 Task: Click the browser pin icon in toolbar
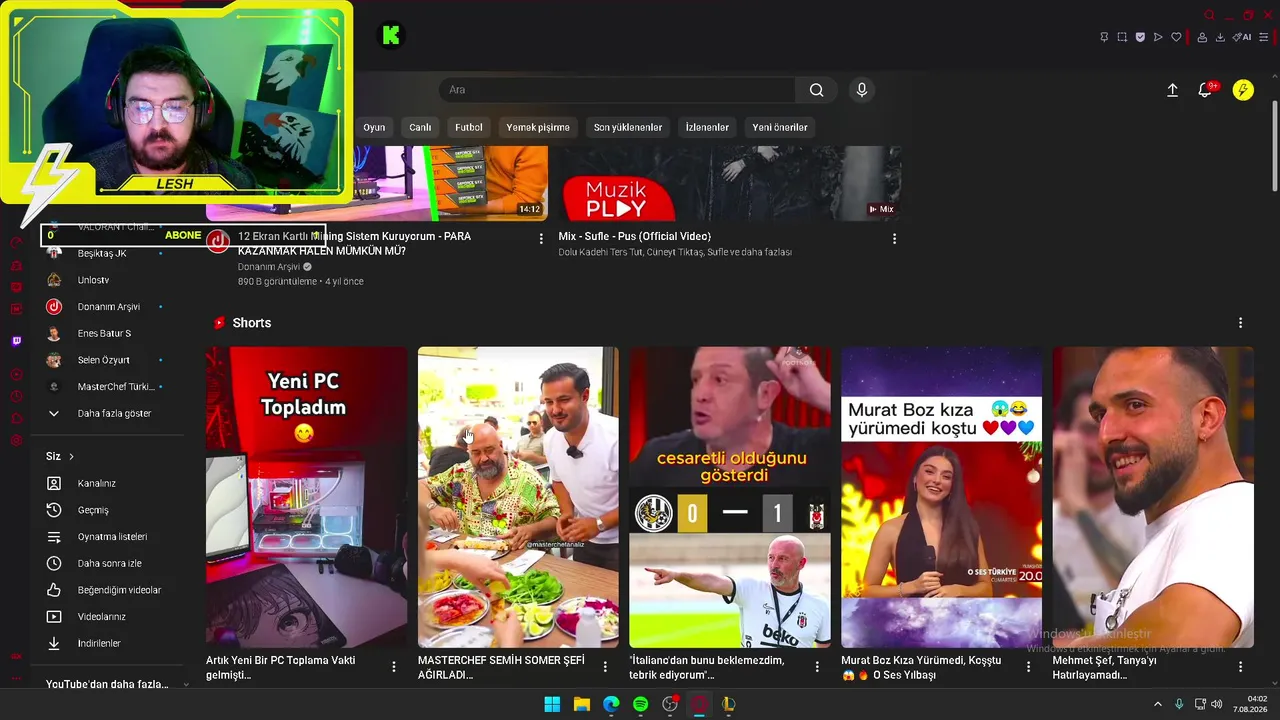click(1104, 37)
